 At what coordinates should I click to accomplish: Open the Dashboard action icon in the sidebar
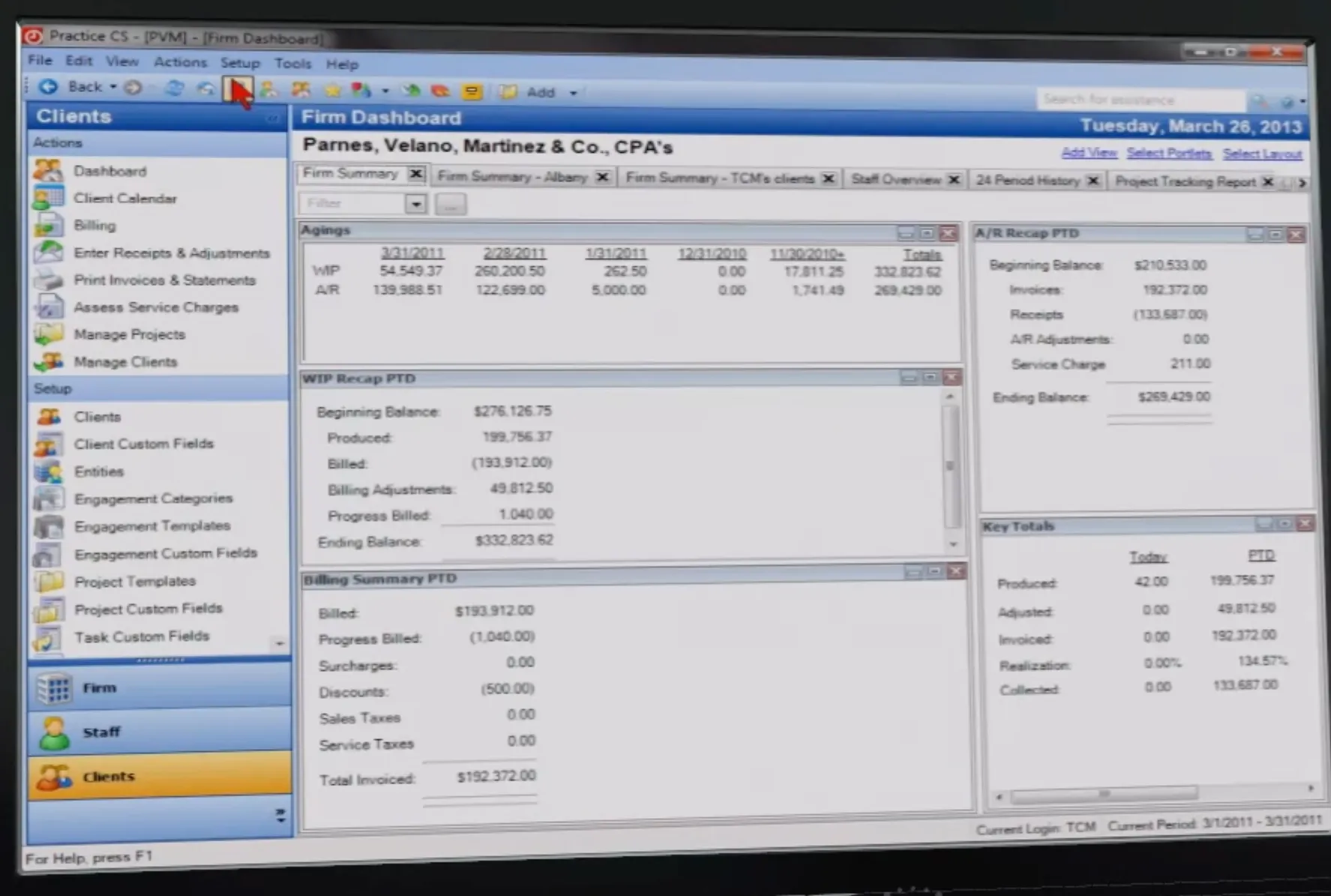pos(48,170)
